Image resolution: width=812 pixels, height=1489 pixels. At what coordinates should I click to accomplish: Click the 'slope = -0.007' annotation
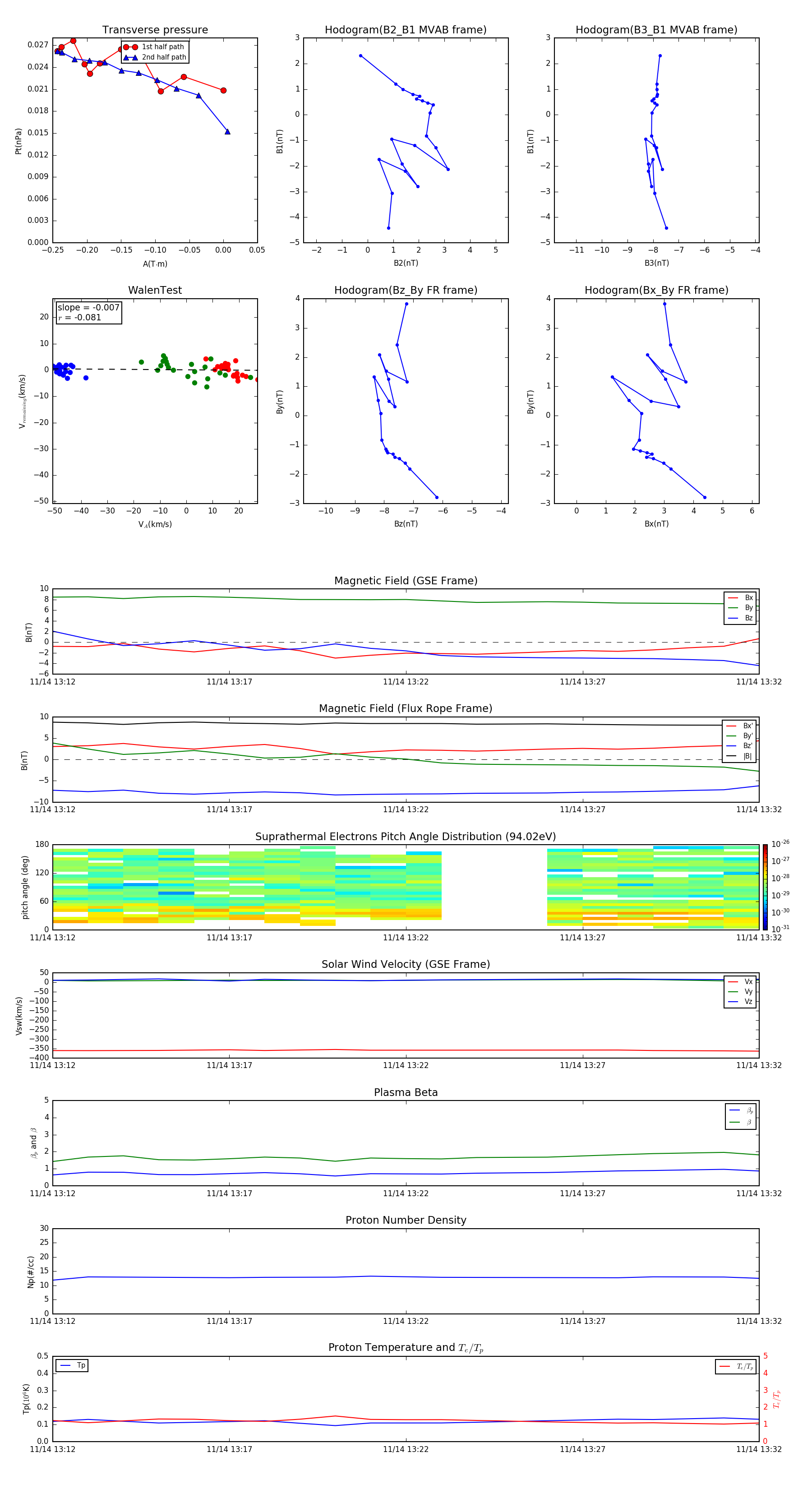88,308
